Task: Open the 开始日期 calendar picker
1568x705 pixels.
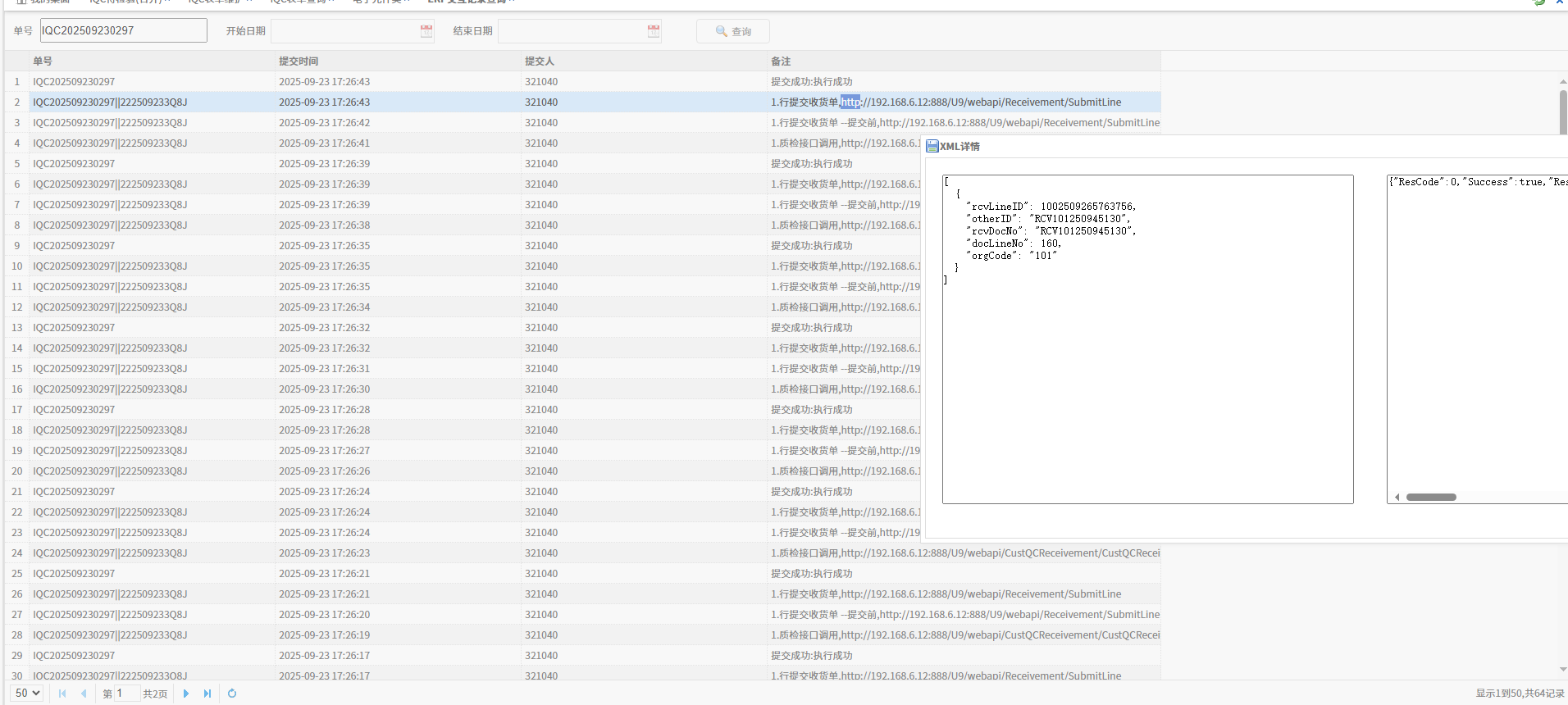Action: (x=426, y=31)
